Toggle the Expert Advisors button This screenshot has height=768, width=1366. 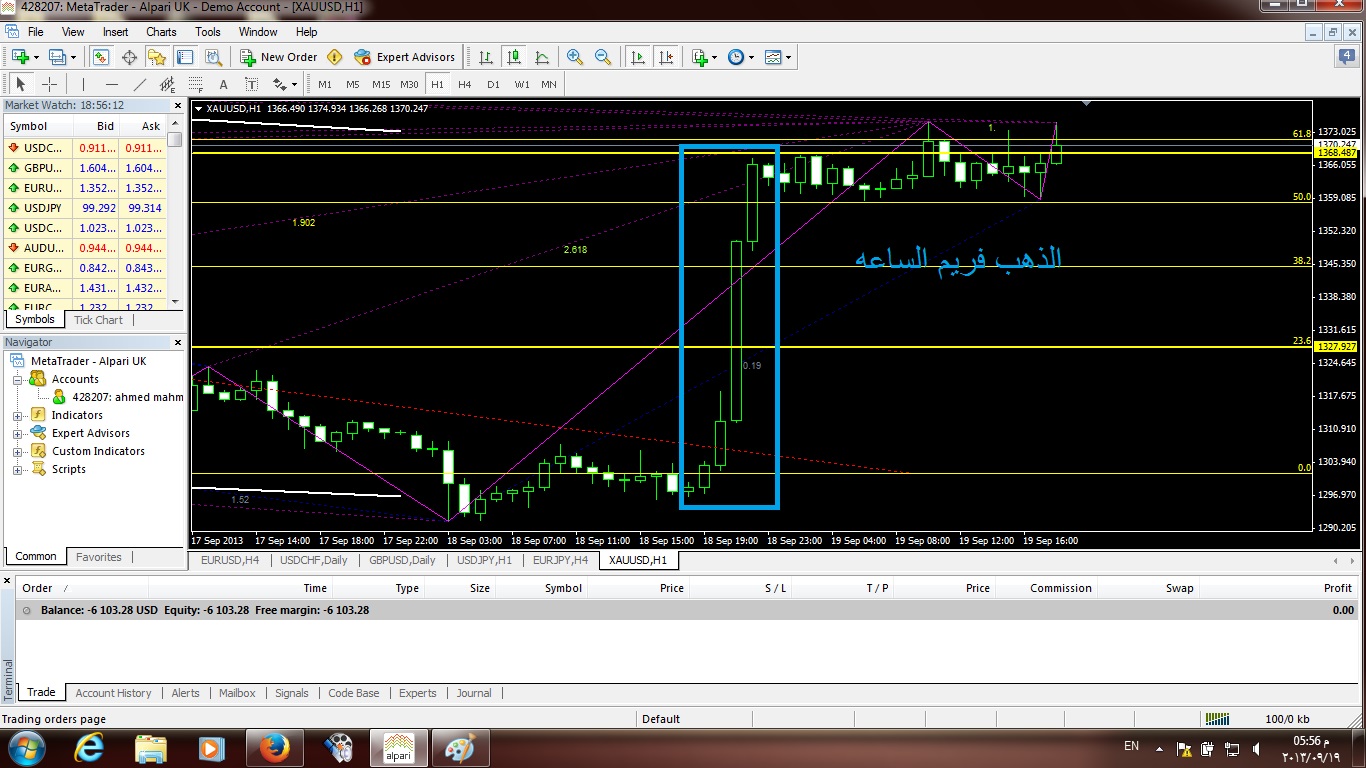[x=405, y=57]
